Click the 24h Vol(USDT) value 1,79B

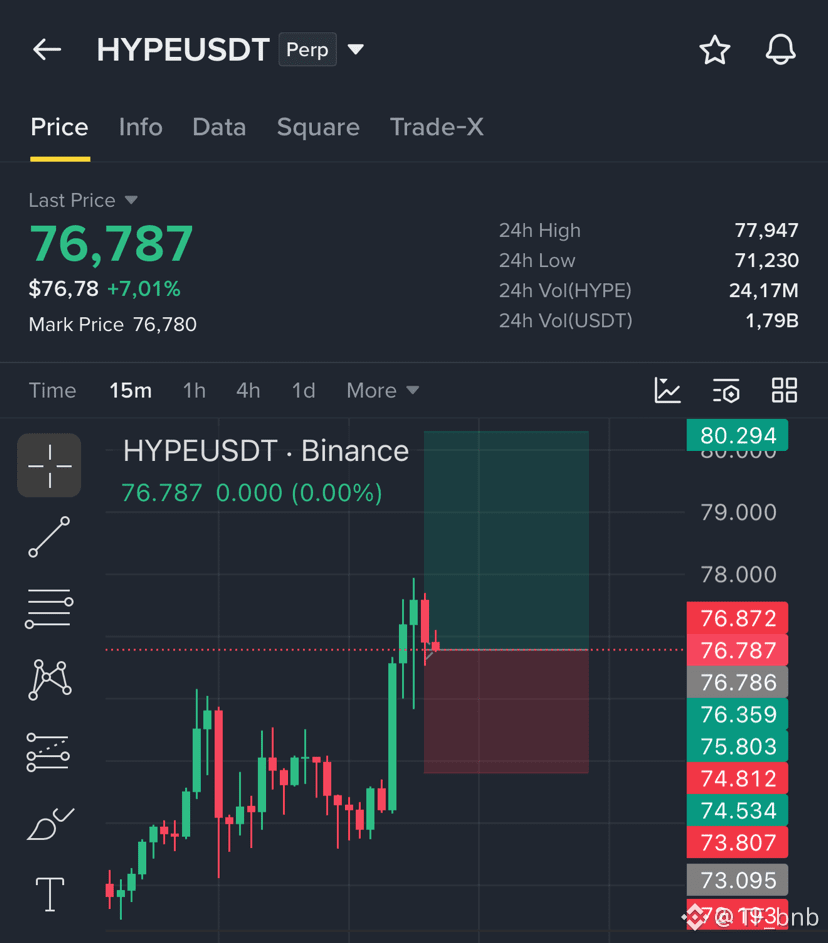[772, 321]
